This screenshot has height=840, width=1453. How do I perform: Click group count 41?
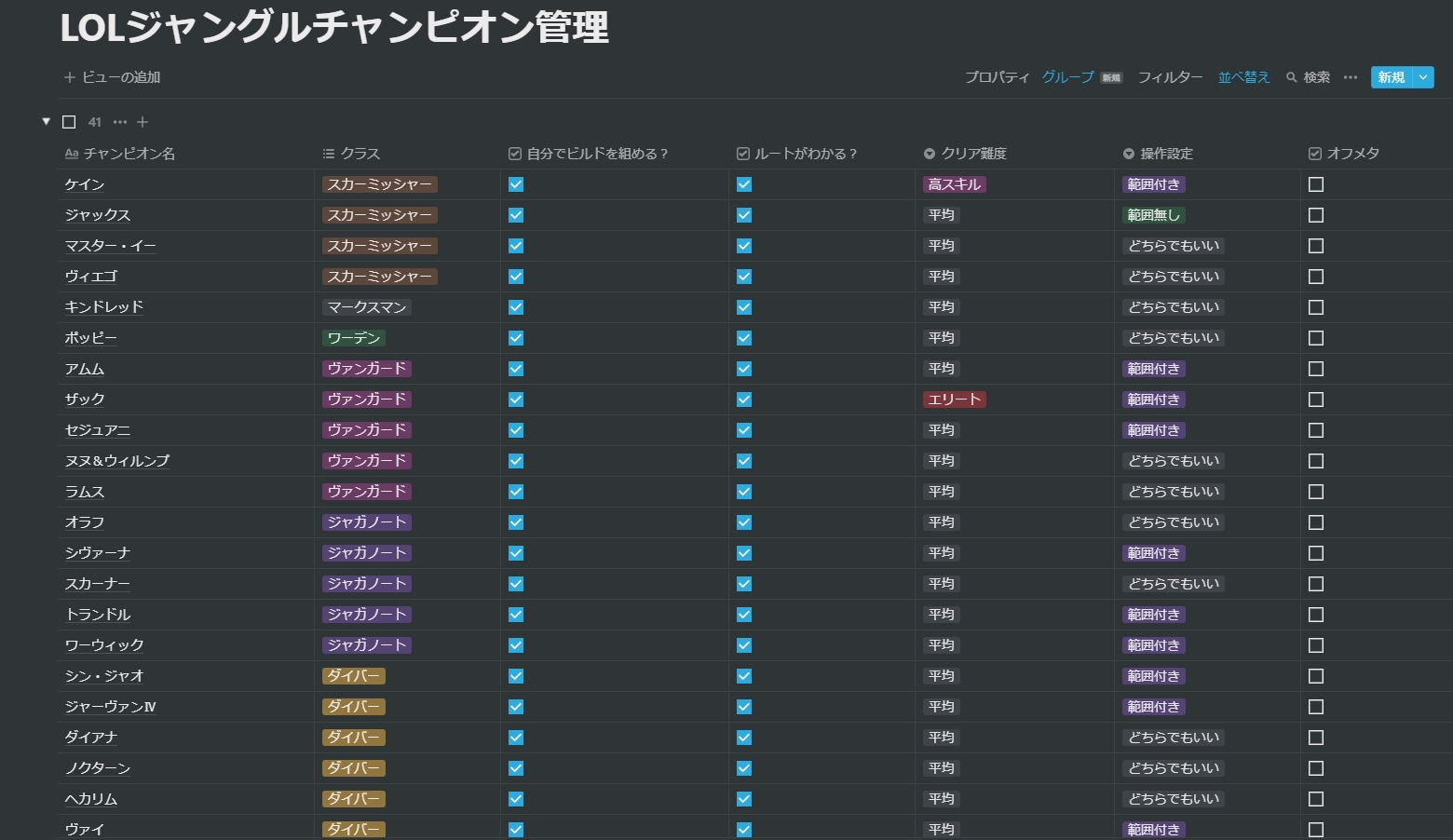pyautogui.click(x=95, y=122)
